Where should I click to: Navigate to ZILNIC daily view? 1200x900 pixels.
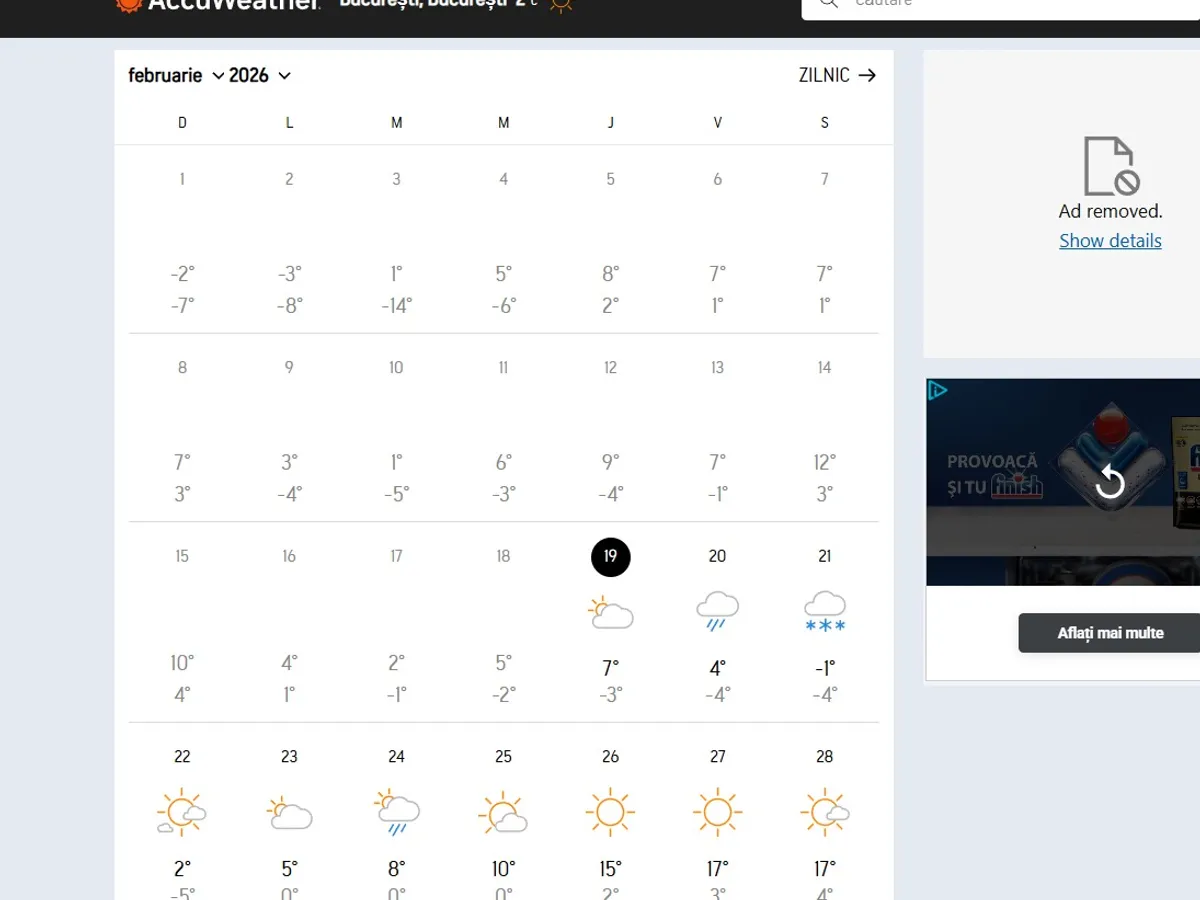tap(838, 75)
